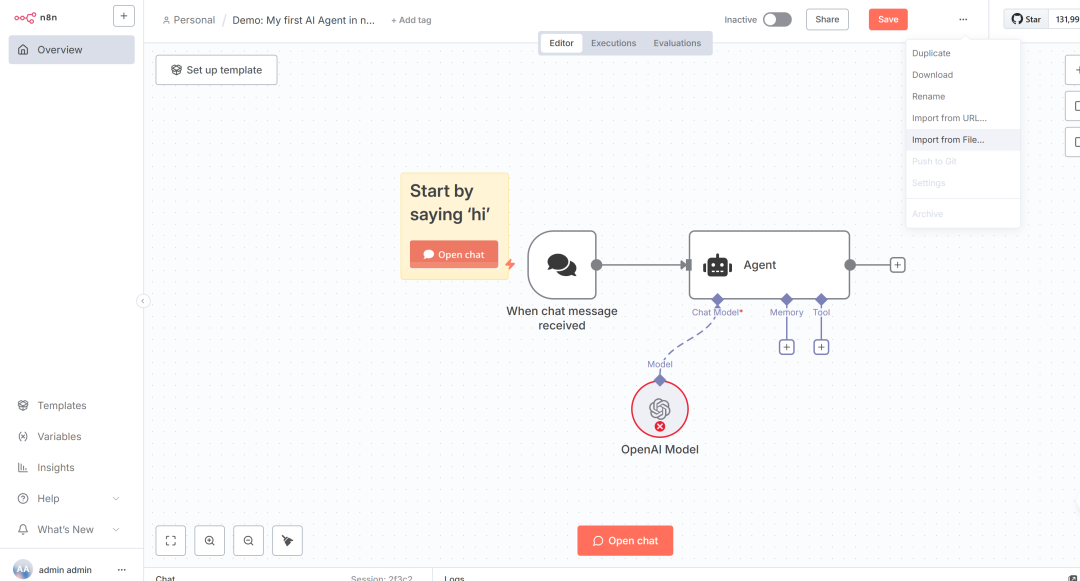The image size is (1080, 581).
Task: Click the bottom Open chat button
Action: point(625,540)
